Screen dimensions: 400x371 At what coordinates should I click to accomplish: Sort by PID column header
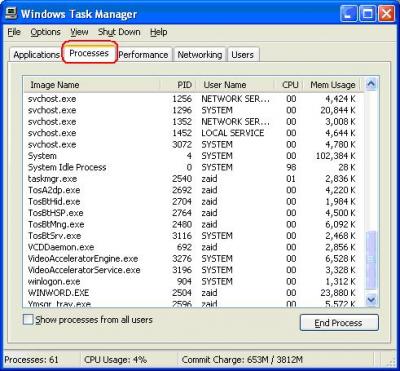pos(178,85)
